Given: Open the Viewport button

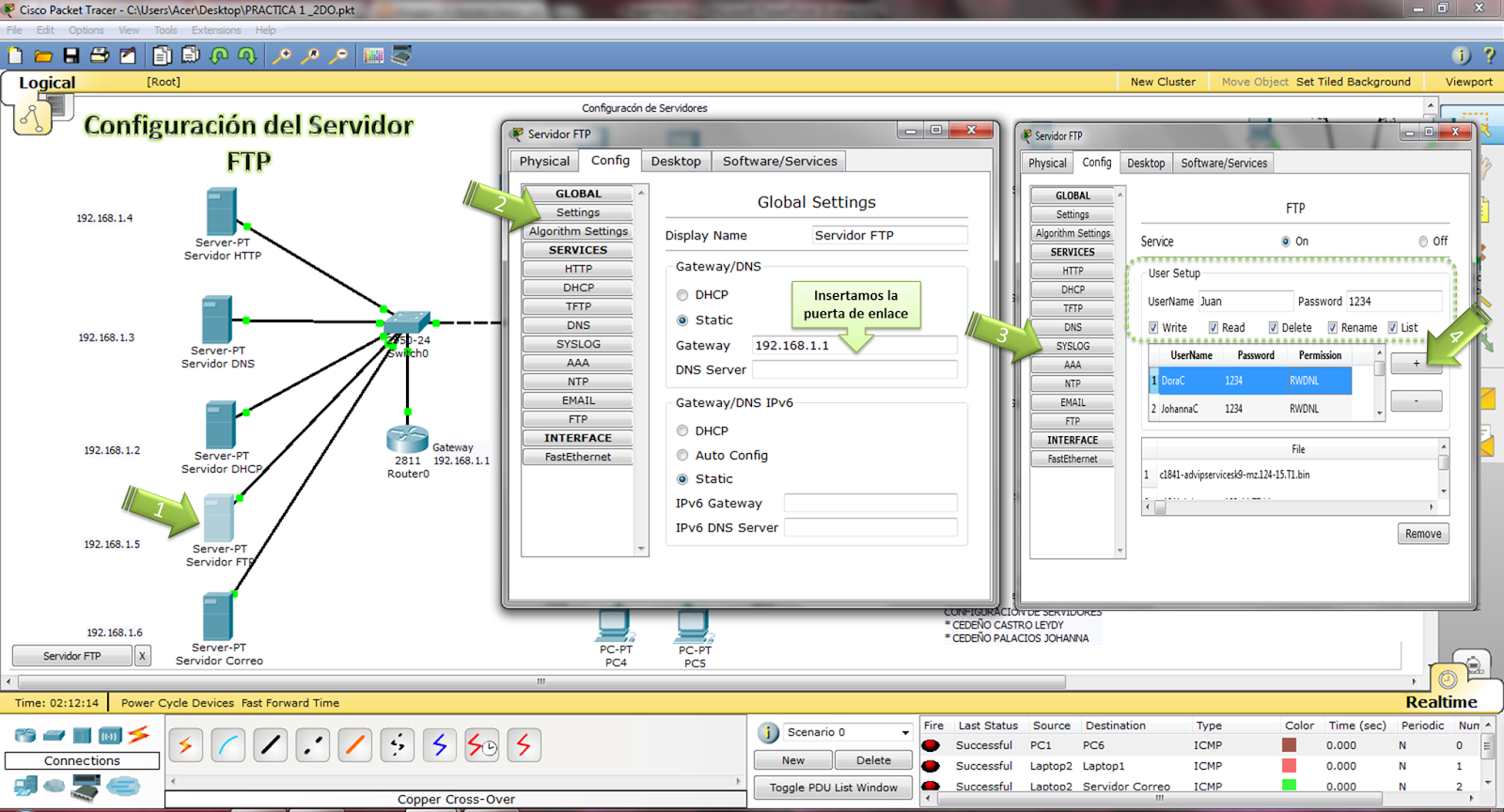Looking at the screenshot, I should [1468, 82].
